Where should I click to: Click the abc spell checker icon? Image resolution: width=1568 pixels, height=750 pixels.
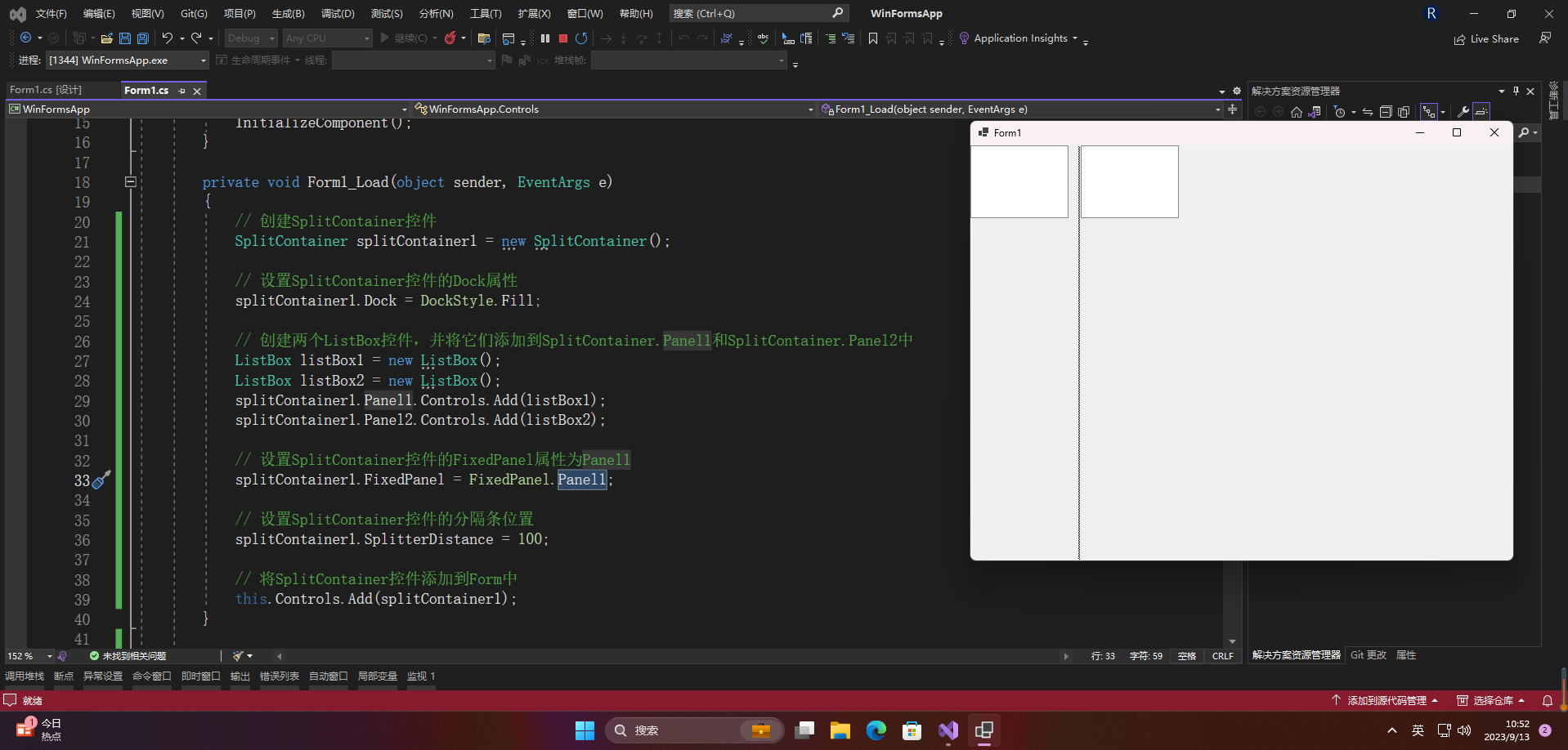click(763, 38)
